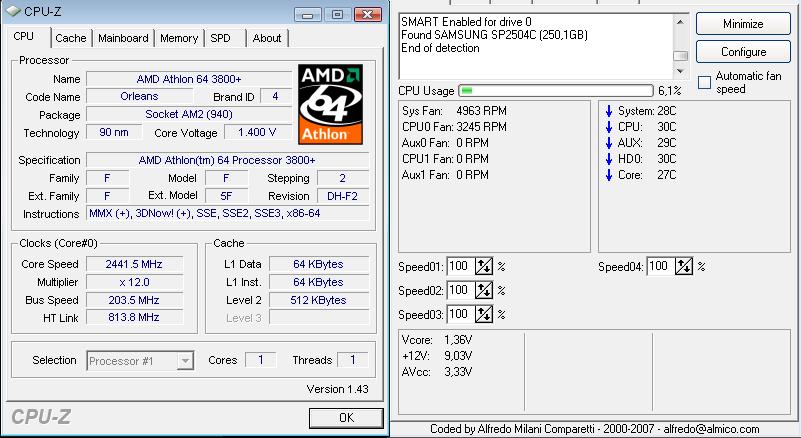Click the Found SAMSUNG SP2504C log line
The width and height of the screenshot is (801, 438).
pyautogui.click(x=494, y=35)
